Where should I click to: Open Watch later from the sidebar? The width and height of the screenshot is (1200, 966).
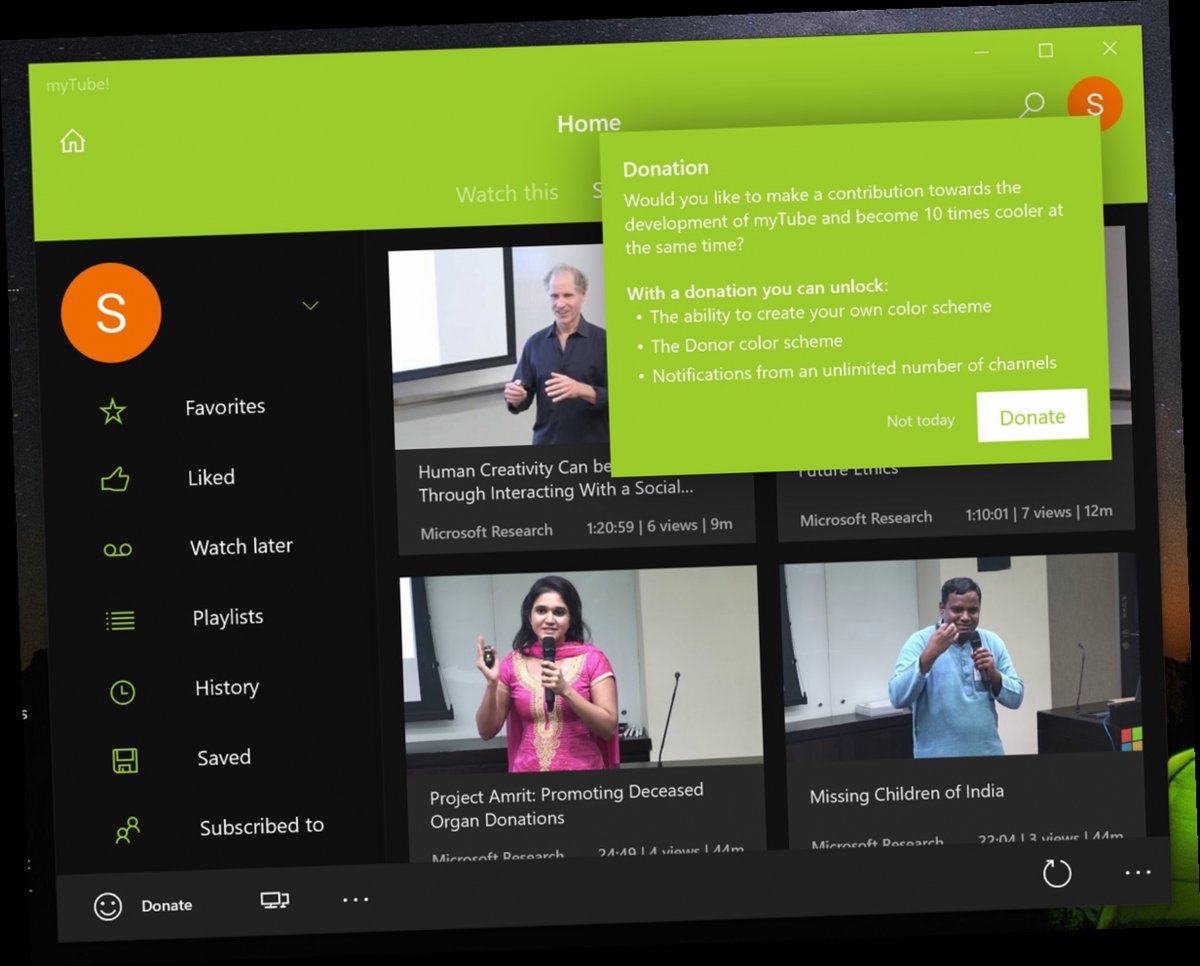pos(118,548)
